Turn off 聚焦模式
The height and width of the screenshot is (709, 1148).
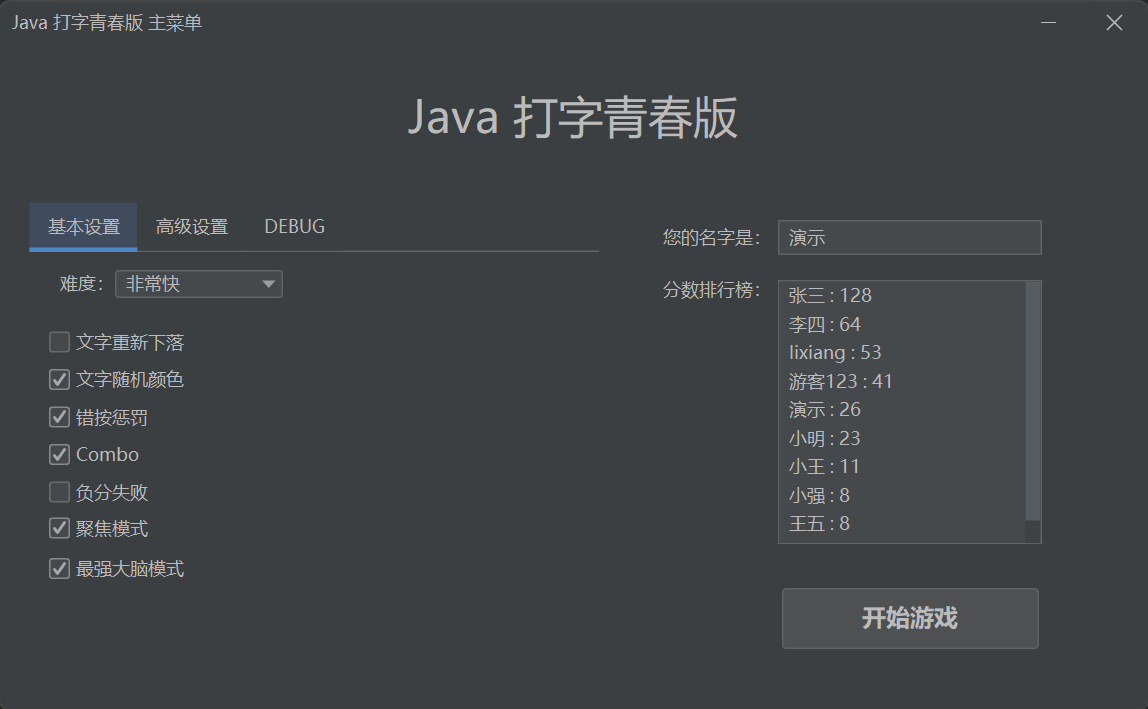click(x=58, y=529)
